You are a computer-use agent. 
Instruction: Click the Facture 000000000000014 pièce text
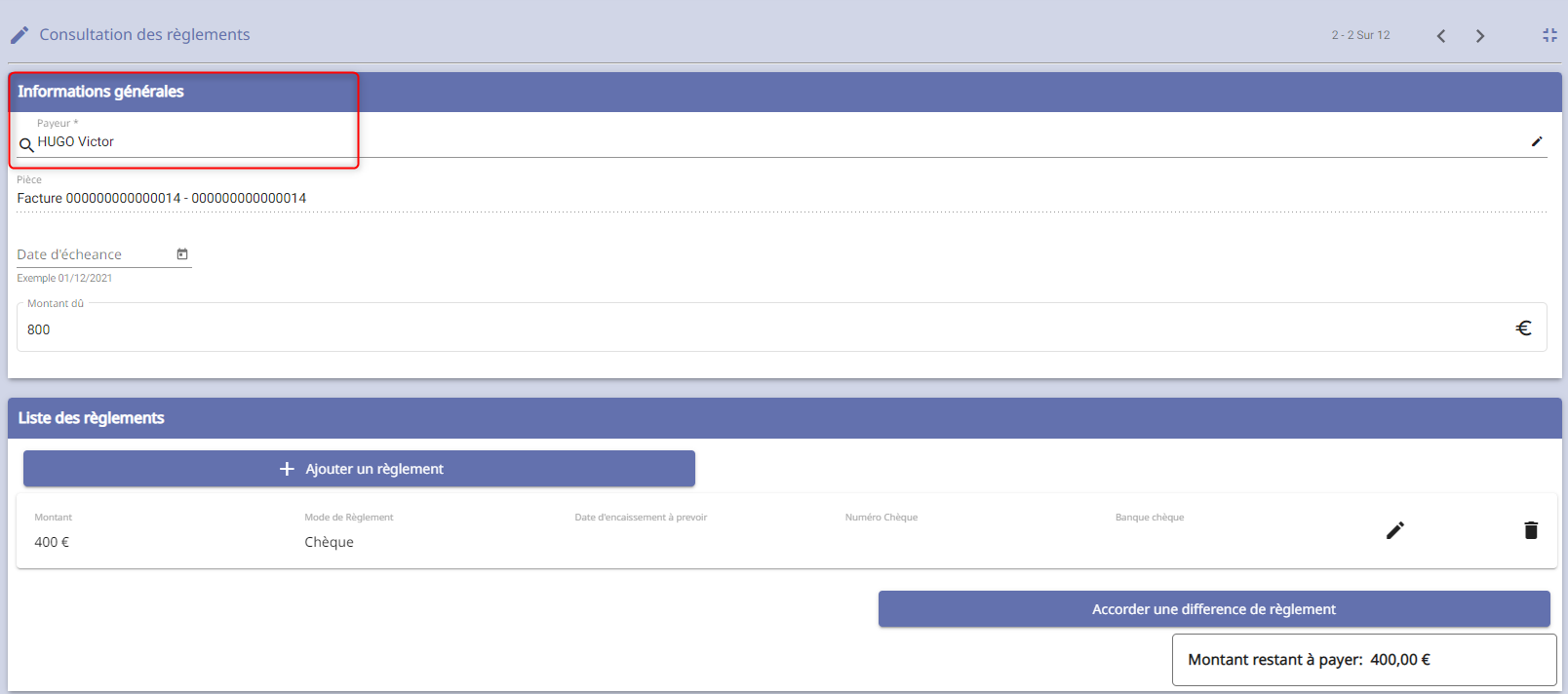point(162,198)
